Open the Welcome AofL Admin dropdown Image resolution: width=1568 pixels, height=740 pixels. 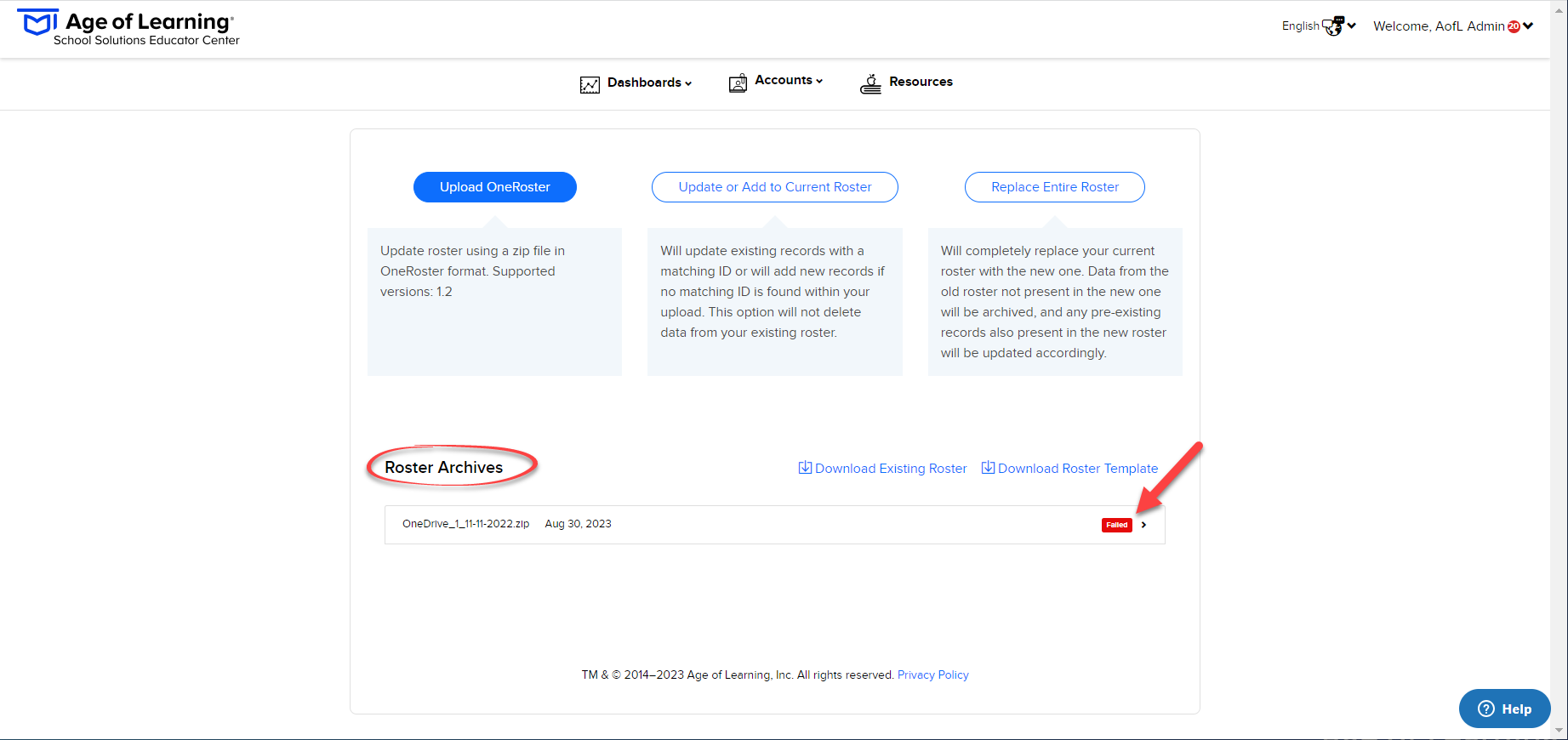(x=1453, y=26)
